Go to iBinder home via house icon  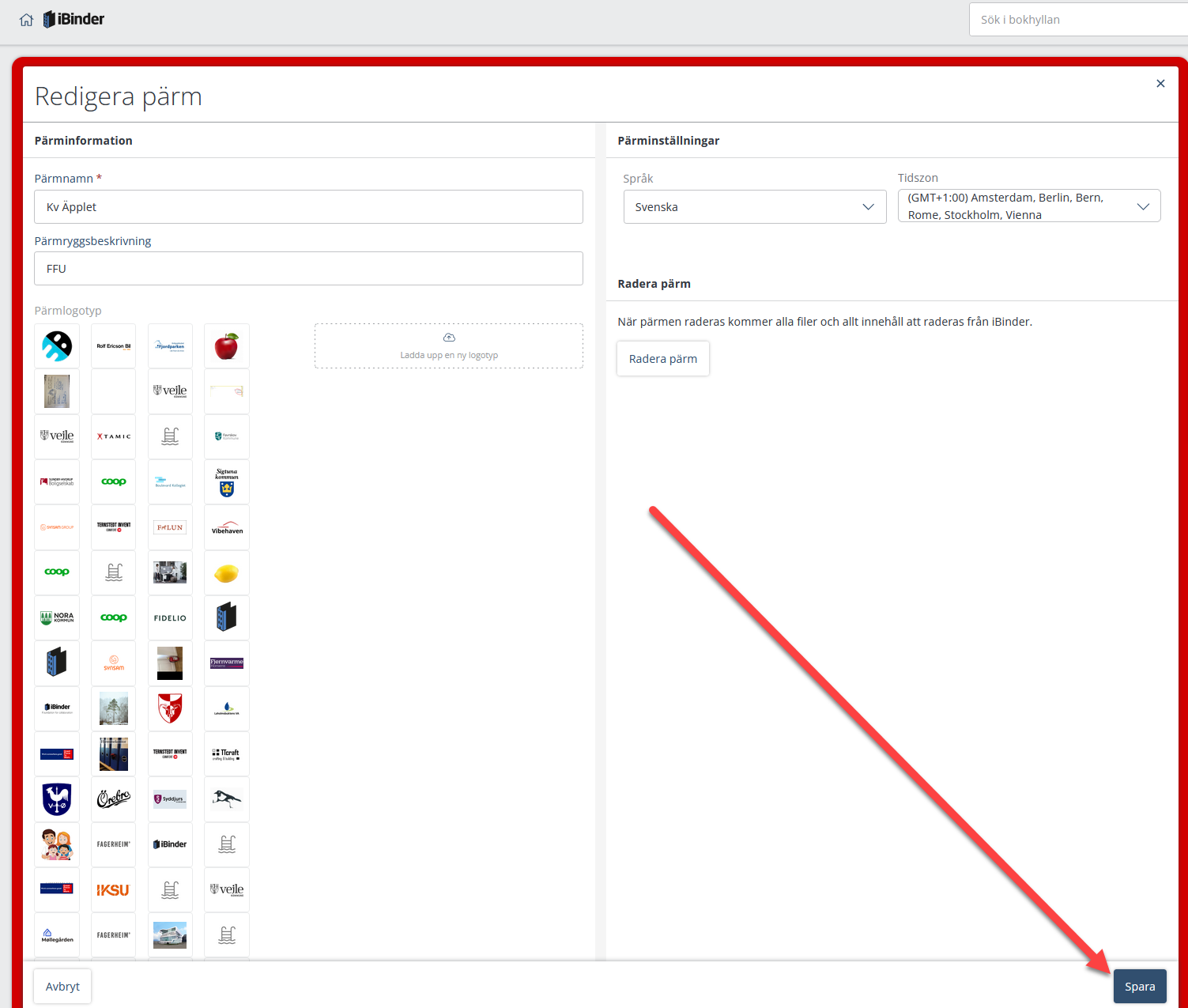click(x=26, y=20)
